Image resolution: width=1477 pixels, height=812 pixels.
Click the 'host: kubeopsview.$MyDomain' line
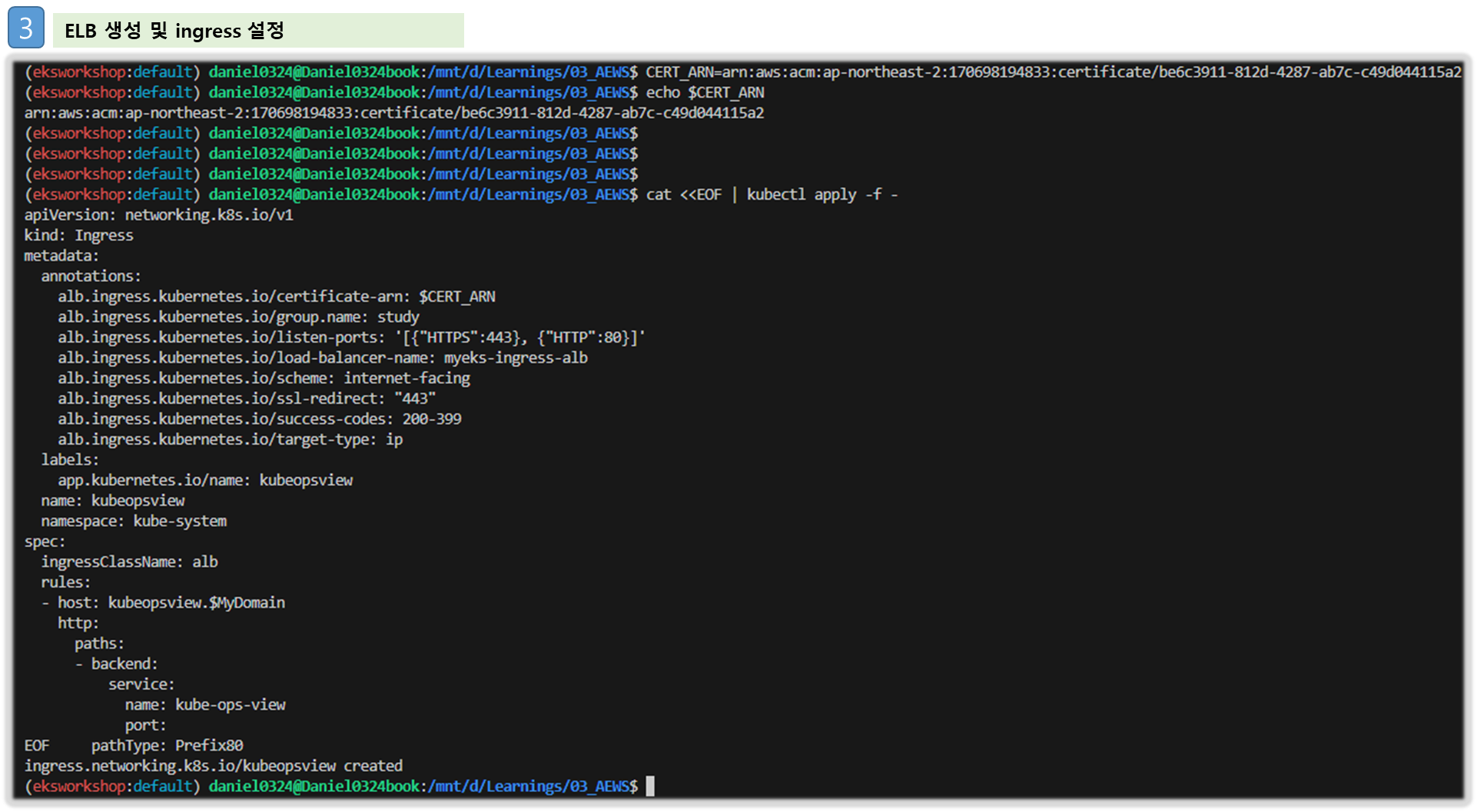click(x=163, y=603)
